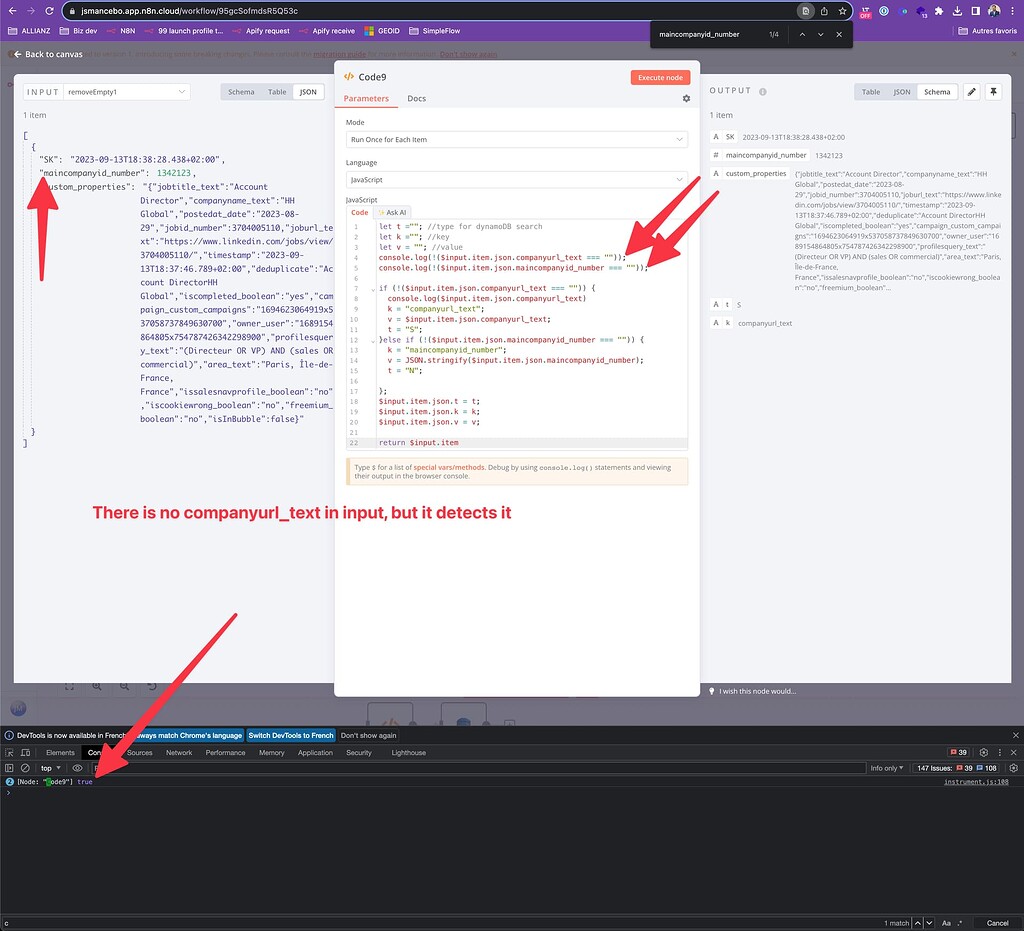Screen dimensions: 1024x931
Task: Open the Network tab in DevTools
Action: point(179,752)
